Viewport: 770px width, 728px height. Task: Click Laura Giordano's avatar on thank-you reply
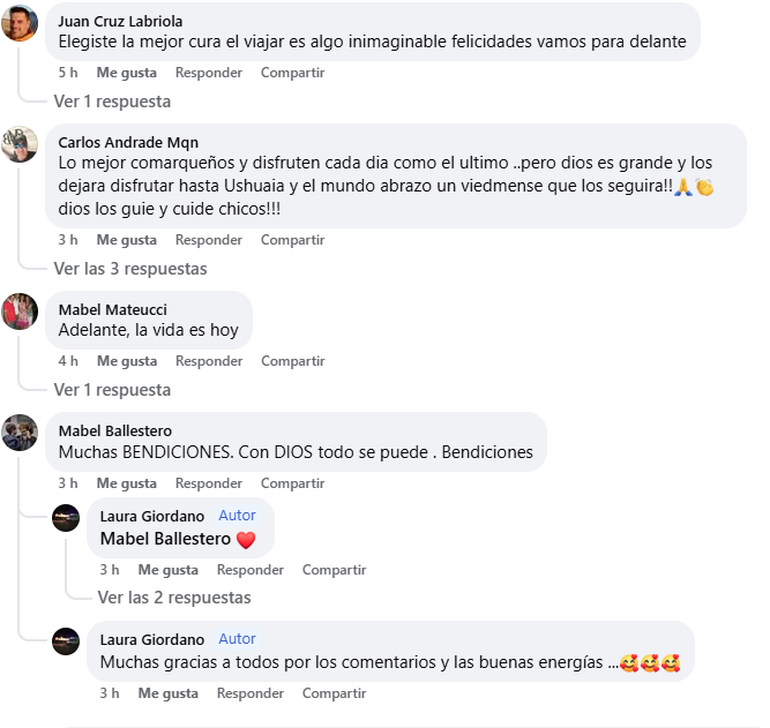[66, 641]
